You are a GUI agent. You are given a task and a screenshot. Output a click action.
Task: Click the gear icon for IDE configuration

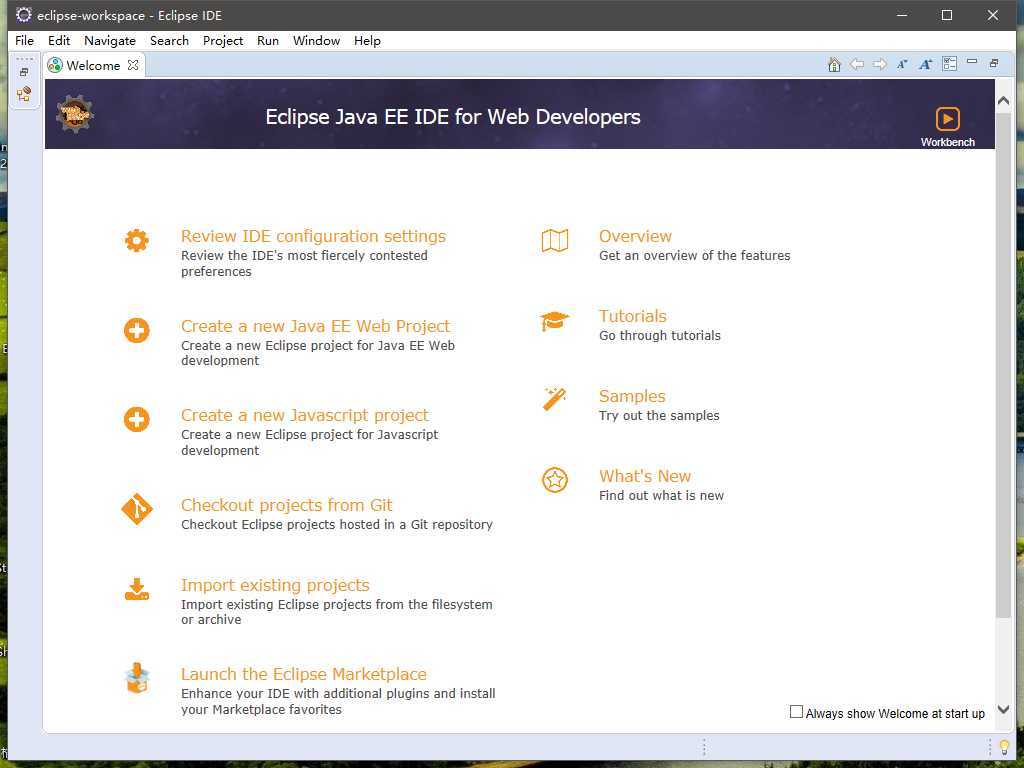click(136, 240)
